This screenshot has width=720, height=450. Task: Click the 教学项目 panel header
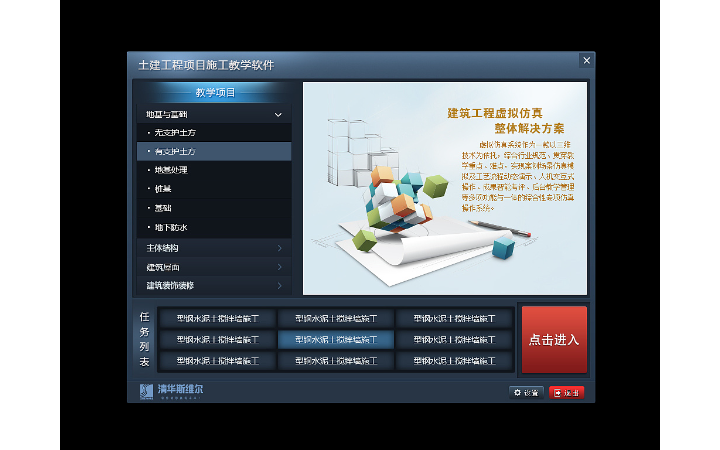(x=214, y=93)
